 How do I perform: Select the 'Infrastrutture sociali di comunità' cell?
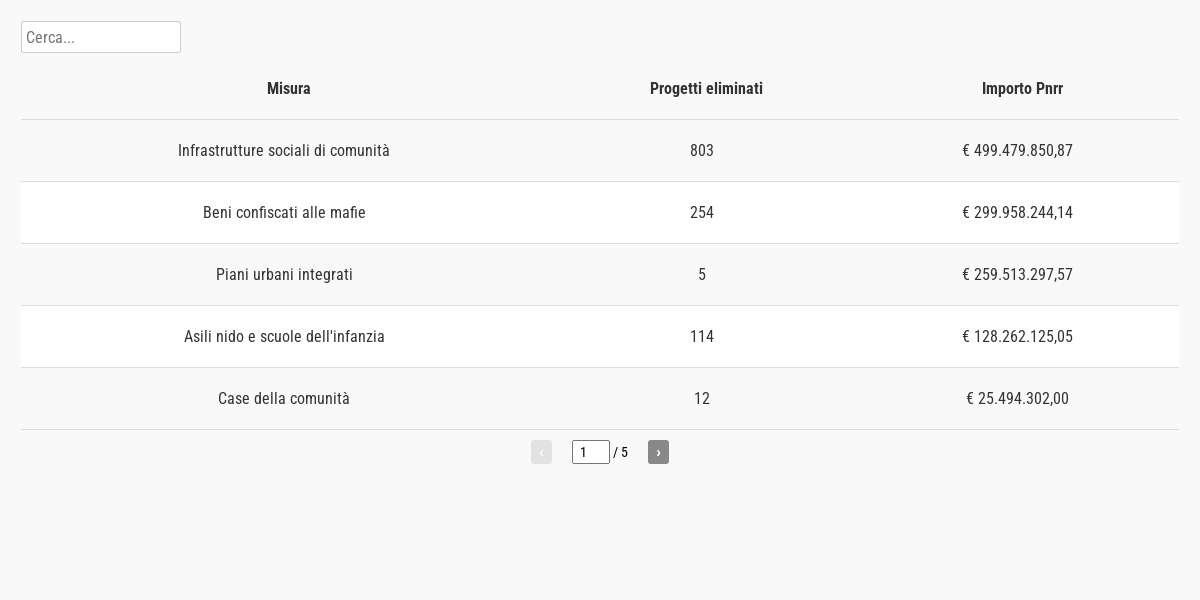(284, 151)
